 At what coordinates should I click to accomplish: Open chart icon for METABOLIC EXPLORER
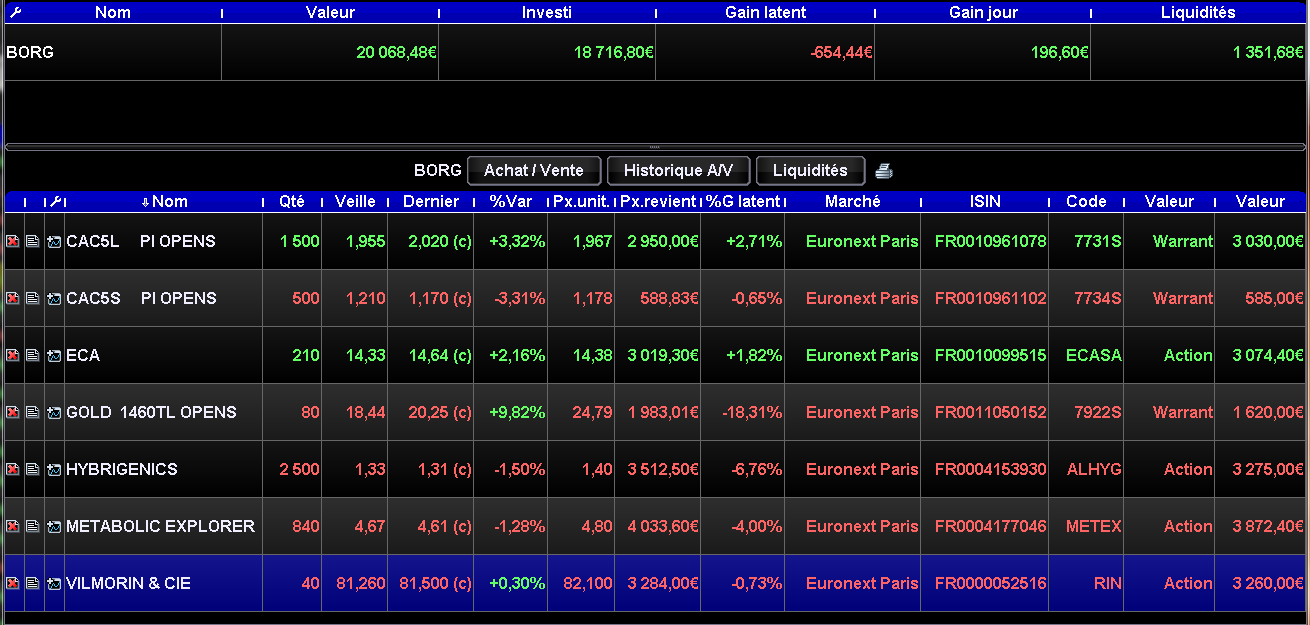(54, 526)
